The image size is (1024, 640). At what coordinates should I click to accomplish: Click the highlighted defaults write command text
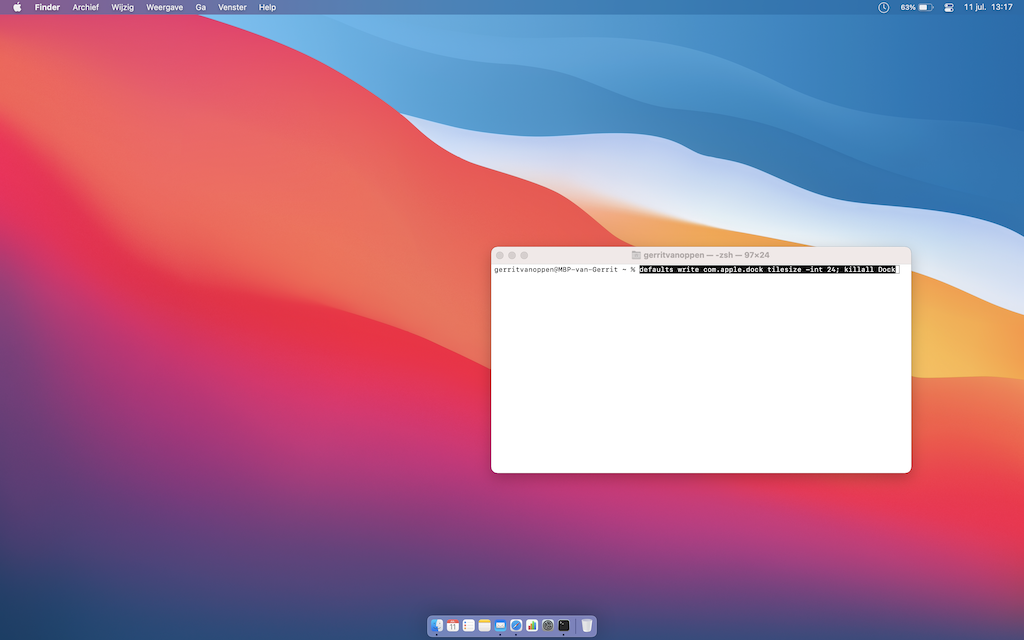click(767, 270)
